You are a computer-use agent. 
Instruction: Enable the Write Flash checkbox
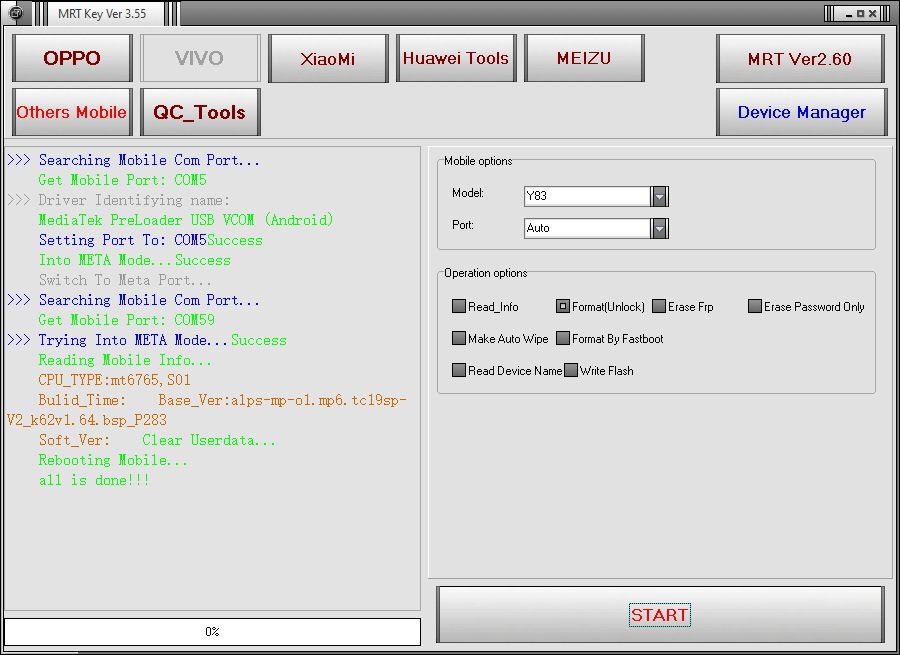pyautogui.click(x=571, y=370)
